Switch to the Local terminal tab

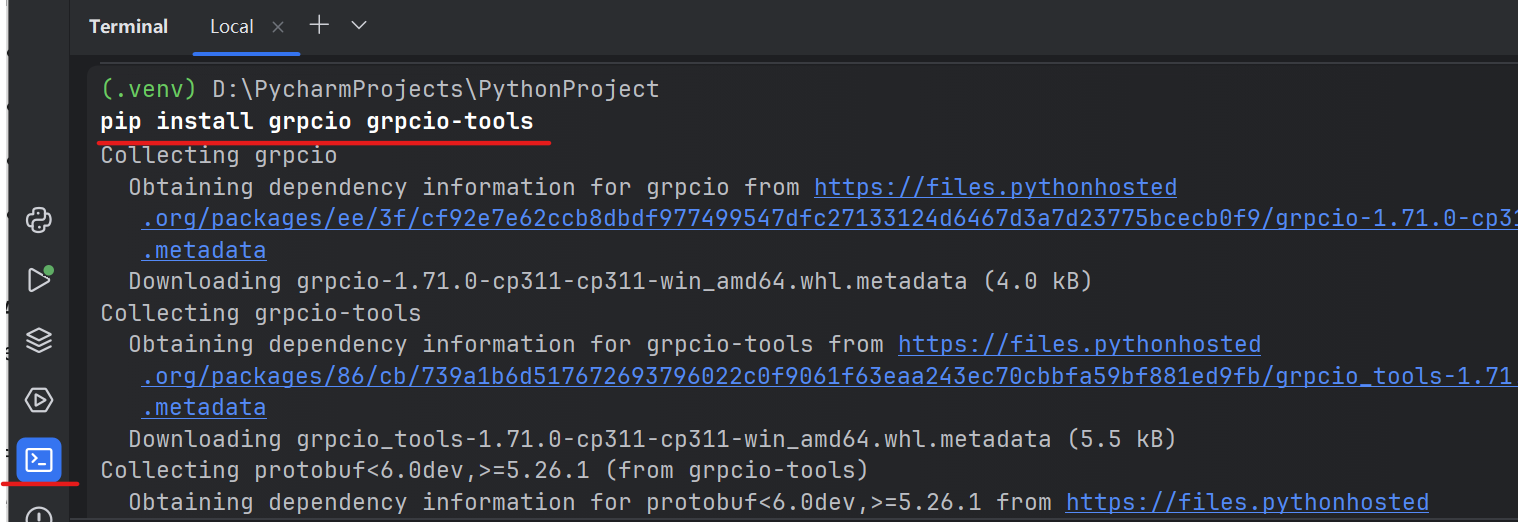point(231,27)
